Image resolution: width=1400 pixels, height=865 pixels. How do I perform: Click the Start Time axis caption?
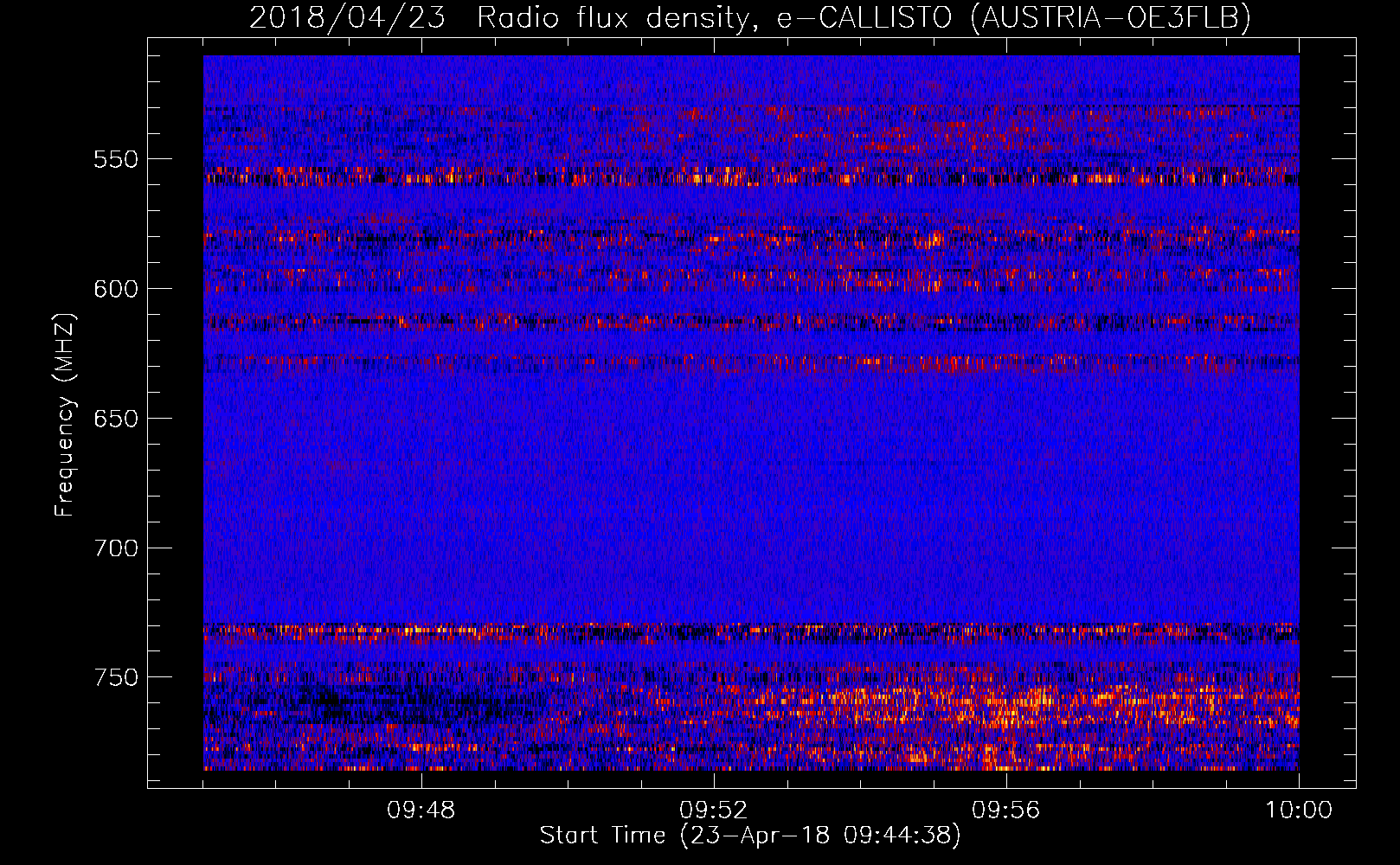tap(750, 836)
